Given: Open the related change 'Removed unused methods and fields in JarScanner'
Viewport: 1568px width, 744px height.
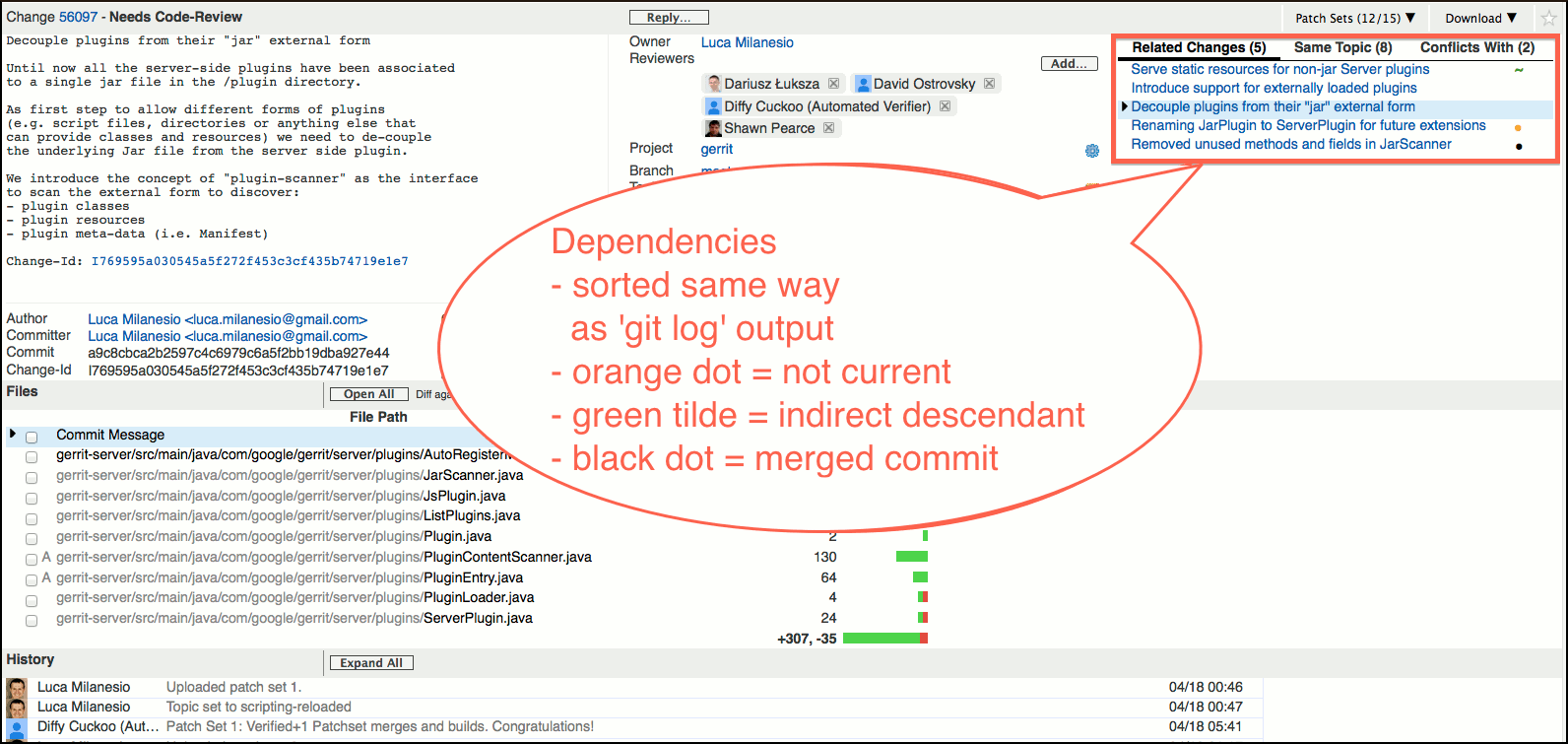Looking at the screenshot, I should pos(1290,144).
